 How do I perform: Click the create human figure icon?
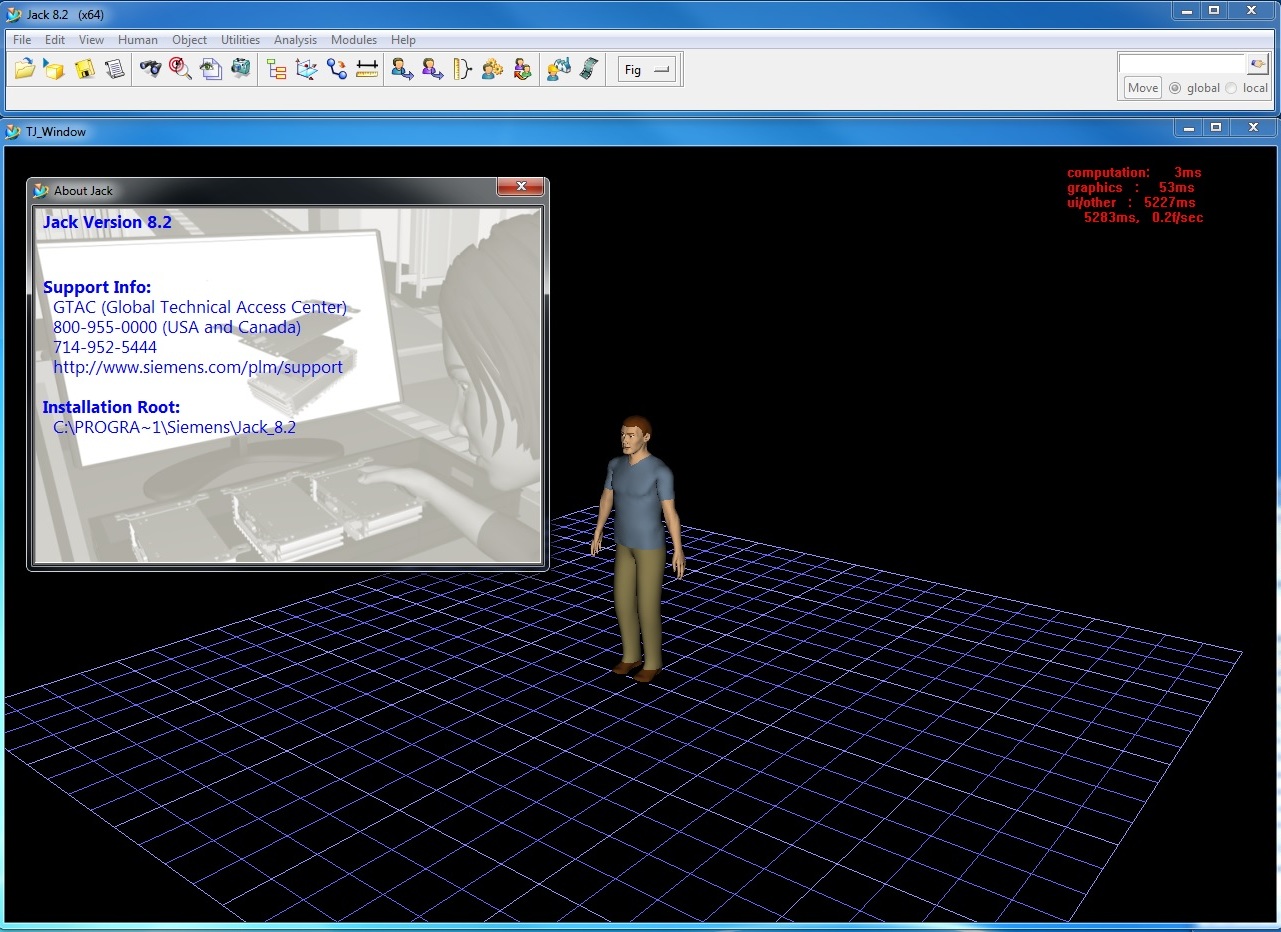pos(401,69)
